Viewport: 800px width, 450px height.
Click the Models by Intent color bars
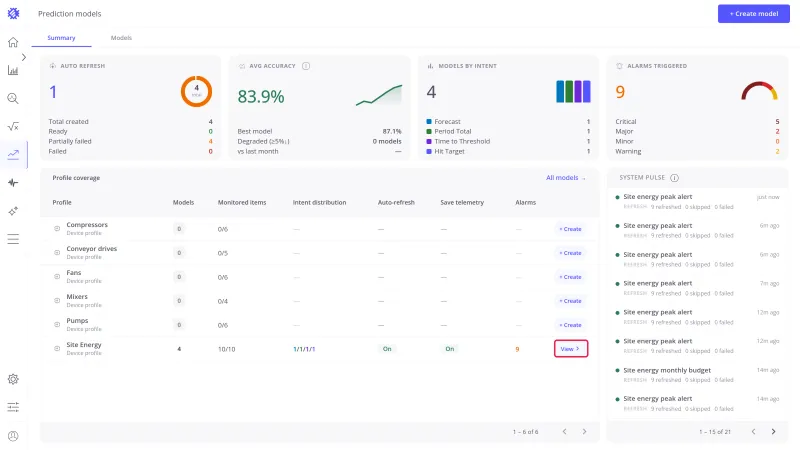point(573,91)
